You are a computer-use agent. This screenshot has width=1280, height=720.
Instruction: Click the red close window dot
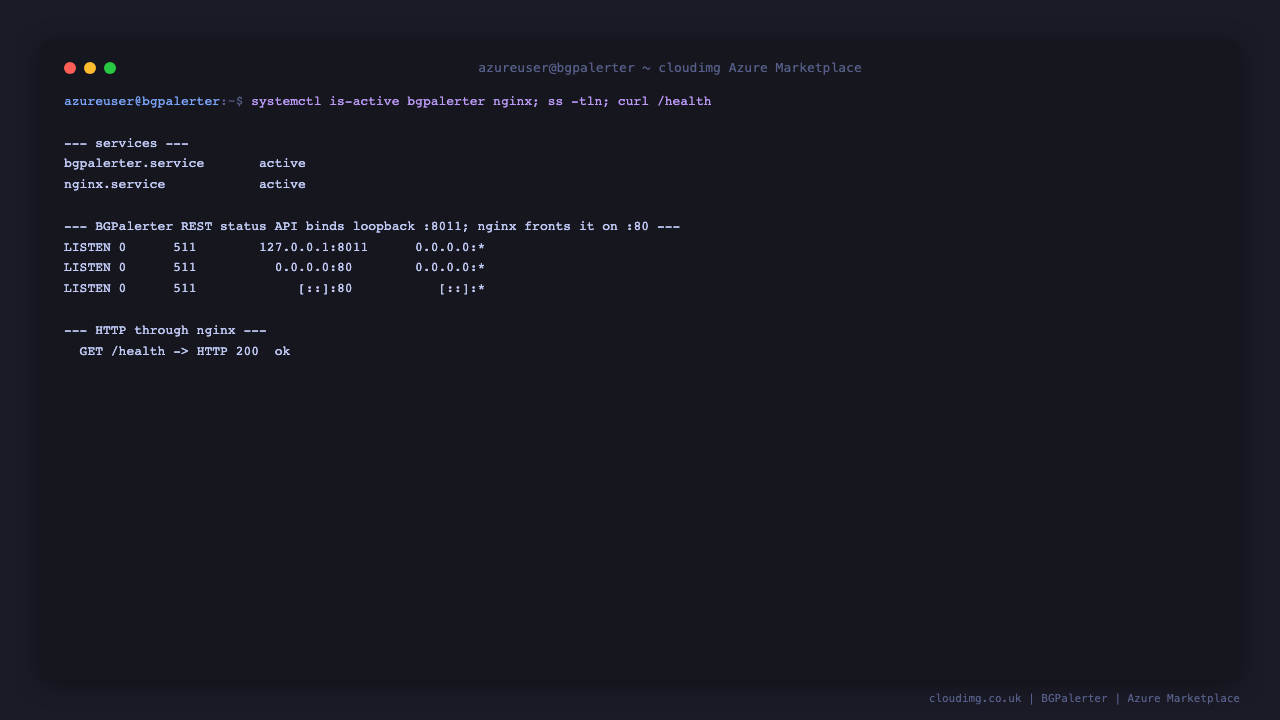pos(70,68)
